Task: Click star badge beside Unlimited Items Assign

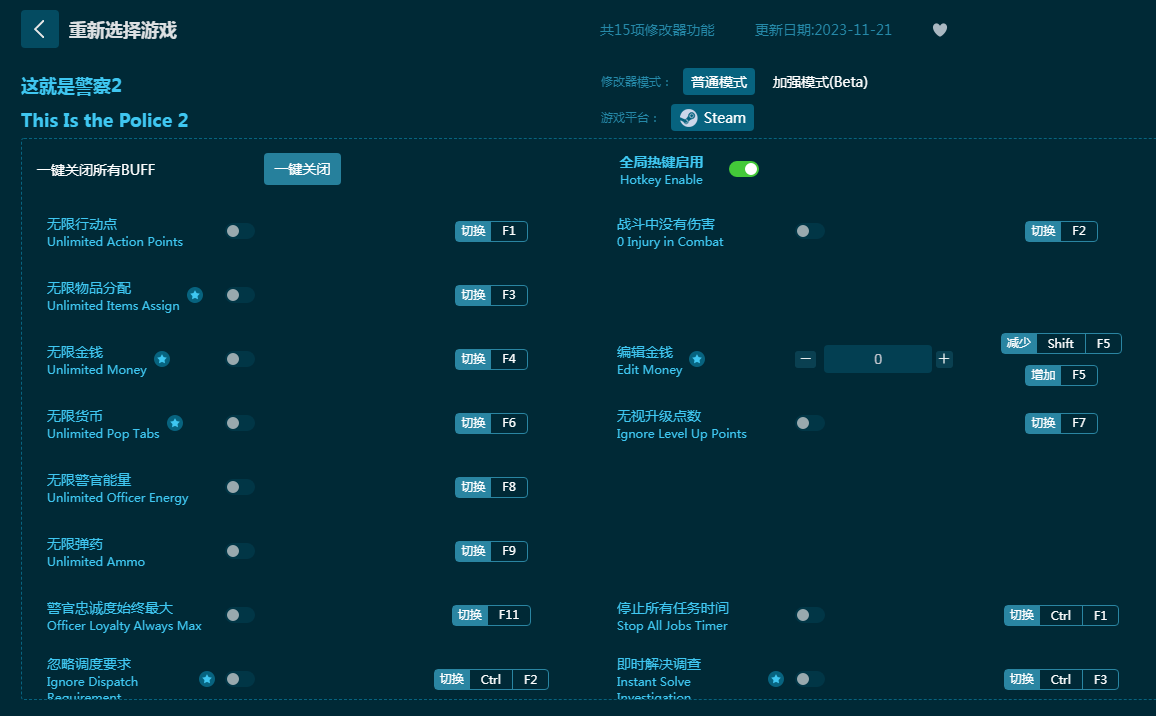Action: click(x=195, y=295)
